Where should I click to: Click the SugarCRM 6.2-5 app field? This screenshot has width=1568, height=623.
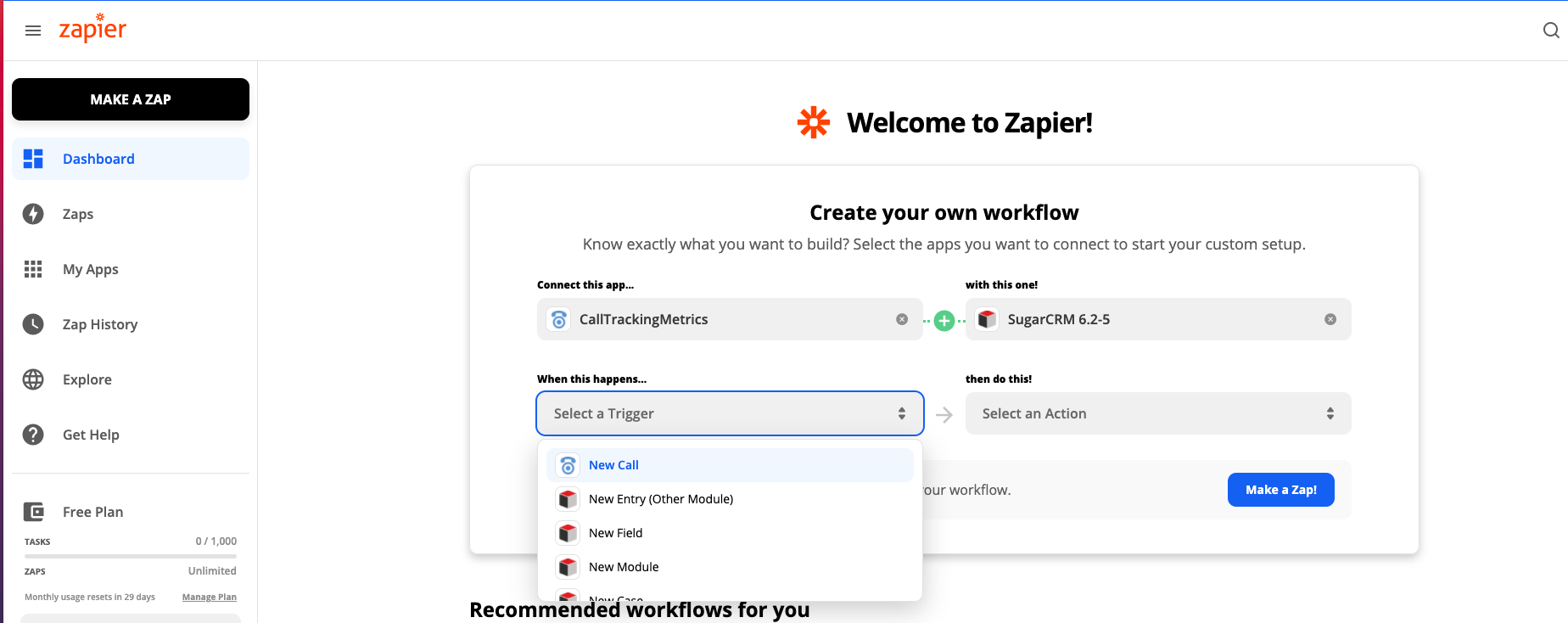(1158, 319)
